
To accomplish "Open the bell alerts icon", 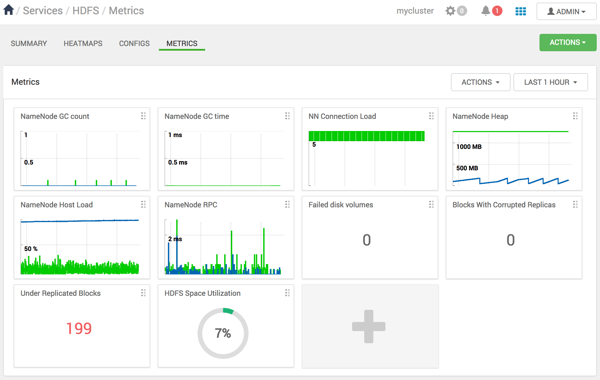I will [x=485, y=11].
